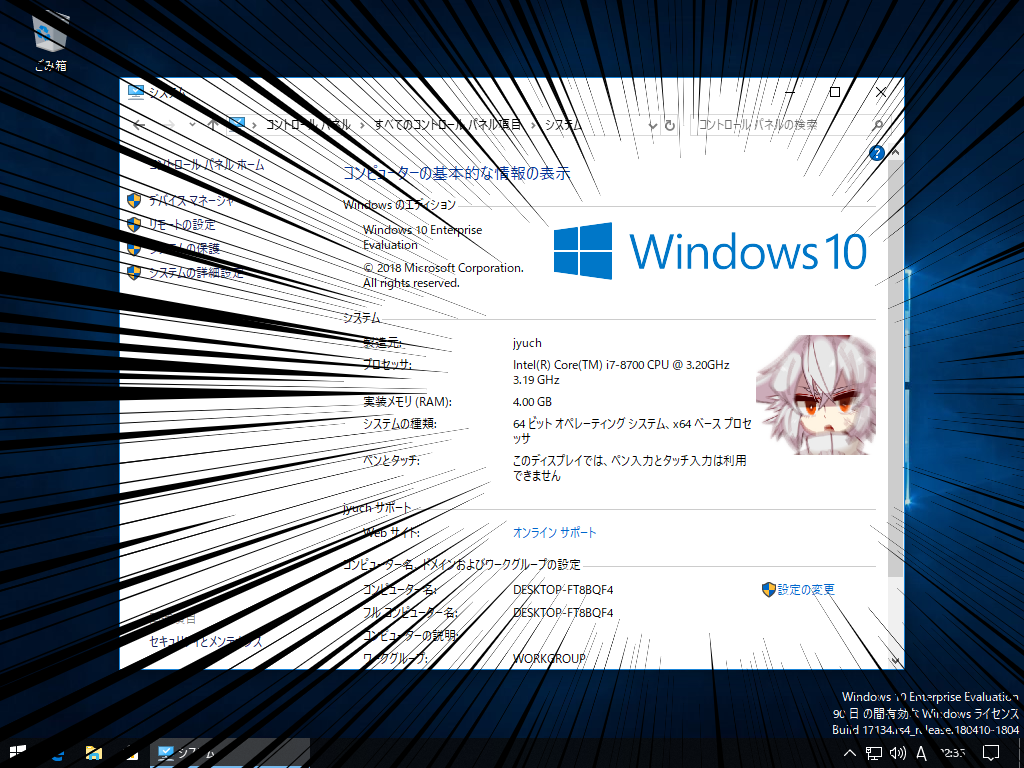Click the search magnifier icon
The height and width of the screenshot is (768, 1024).
[878, 125]
